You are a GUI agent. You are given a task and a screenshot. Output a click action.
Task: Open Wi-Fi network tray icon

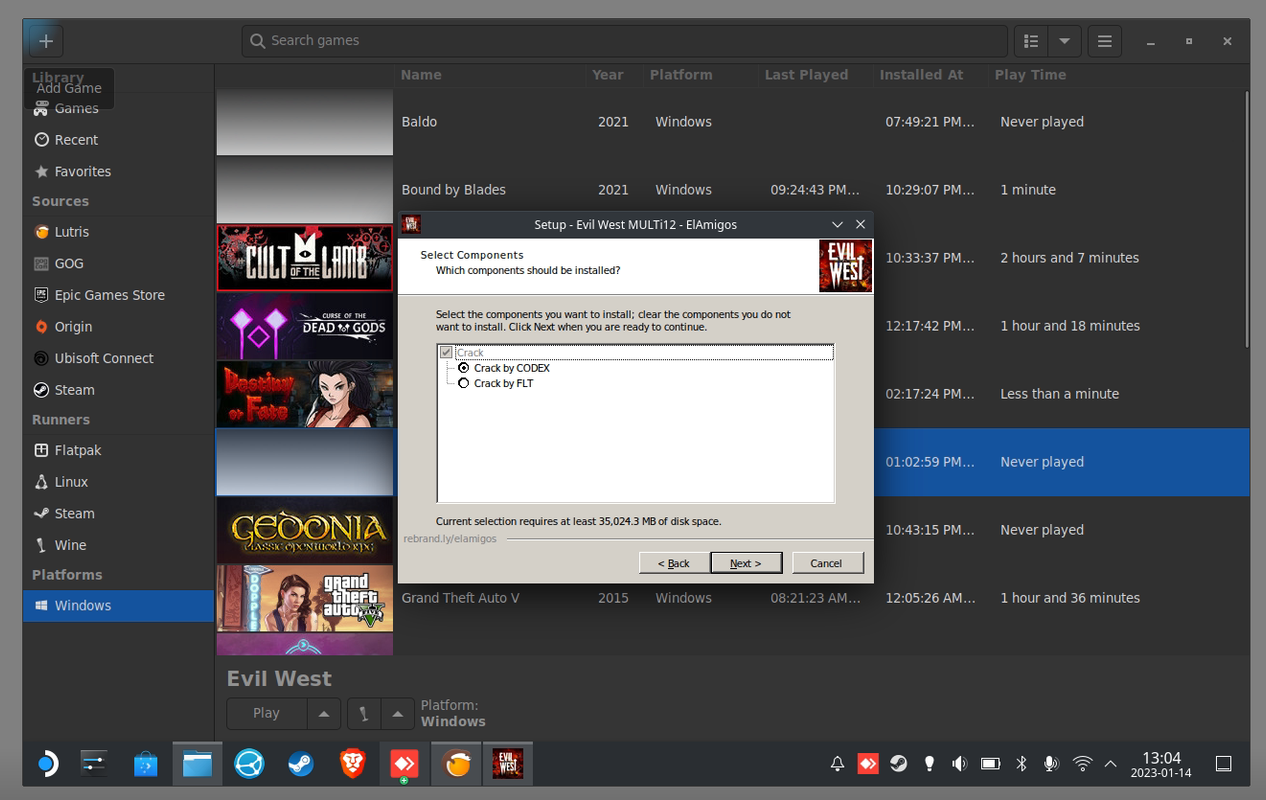[1082, 764]
